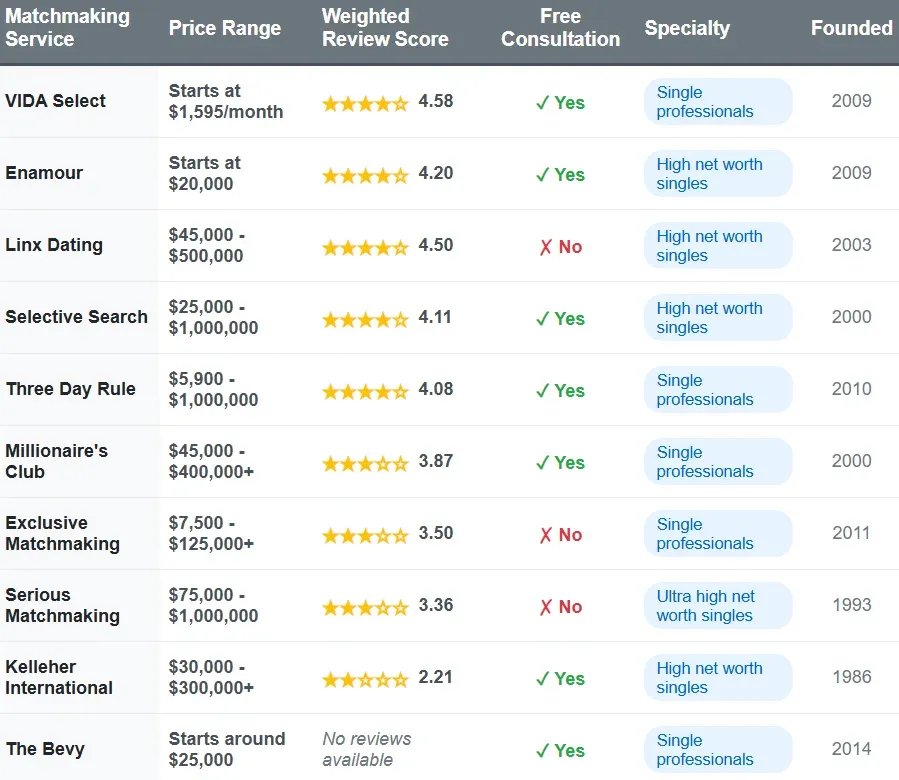Click the red No mark for Linx Dating
The width and height of the screenshot is (899, 780).
click(x=560, y=247)
